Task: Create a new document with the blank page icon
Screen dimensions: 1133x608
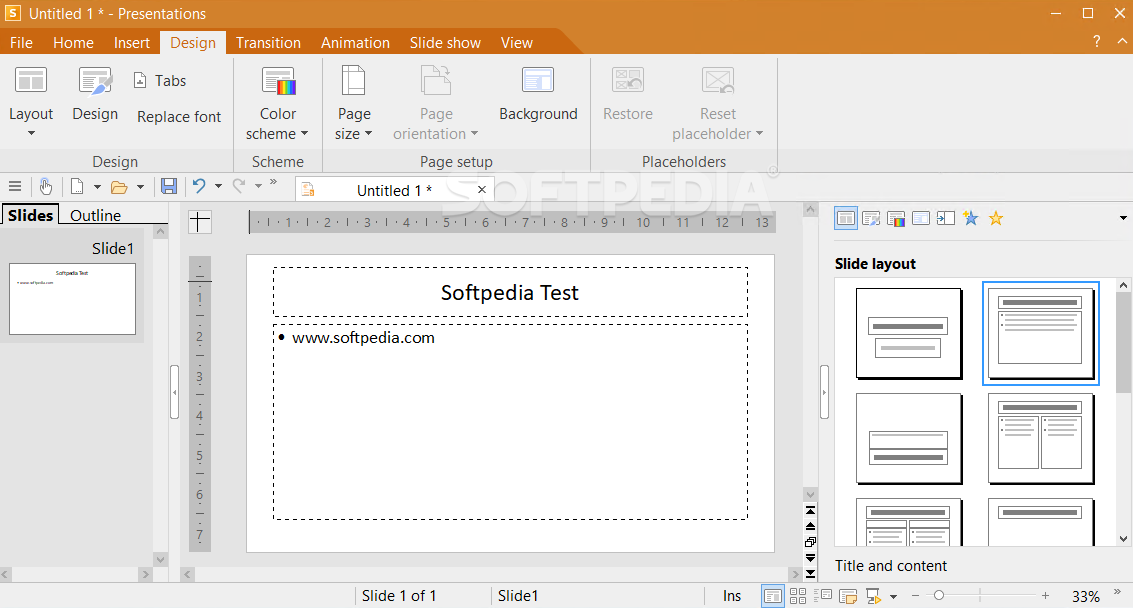Action: coord(77,187)
